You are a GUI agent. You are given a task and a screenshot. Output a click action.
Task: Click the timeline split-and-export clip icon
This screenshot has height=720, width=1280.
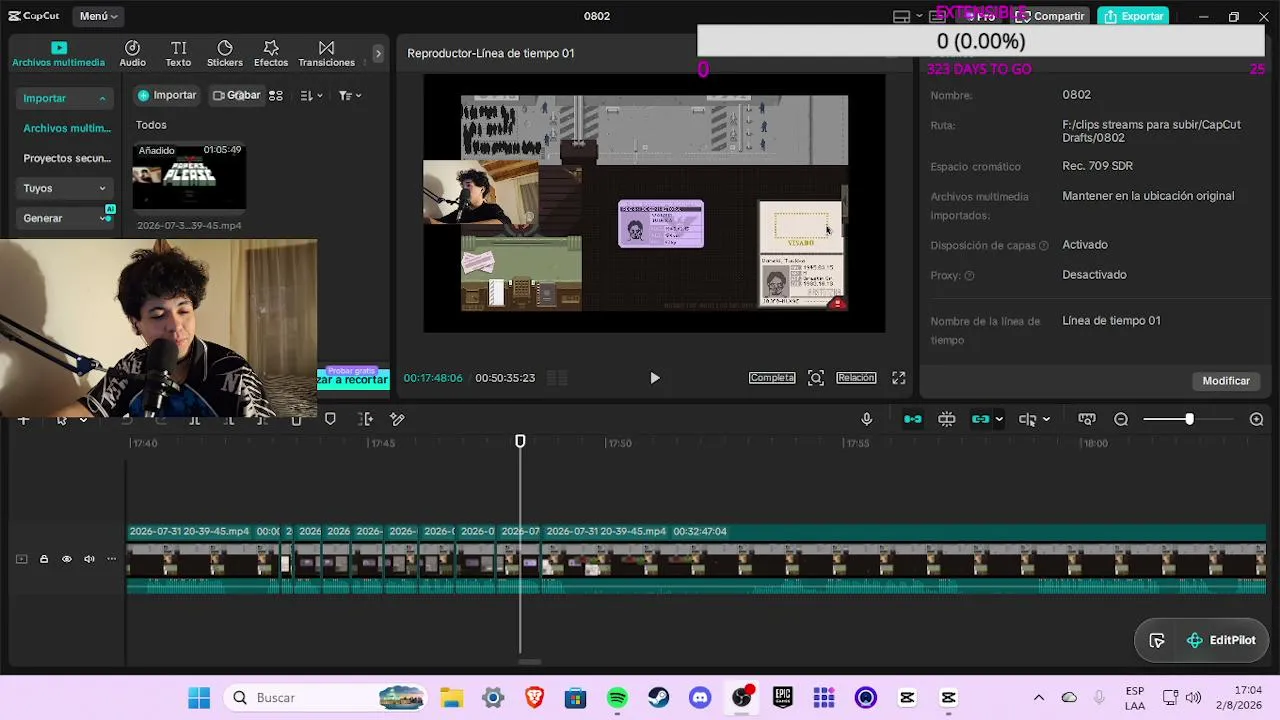coord(365,419)
